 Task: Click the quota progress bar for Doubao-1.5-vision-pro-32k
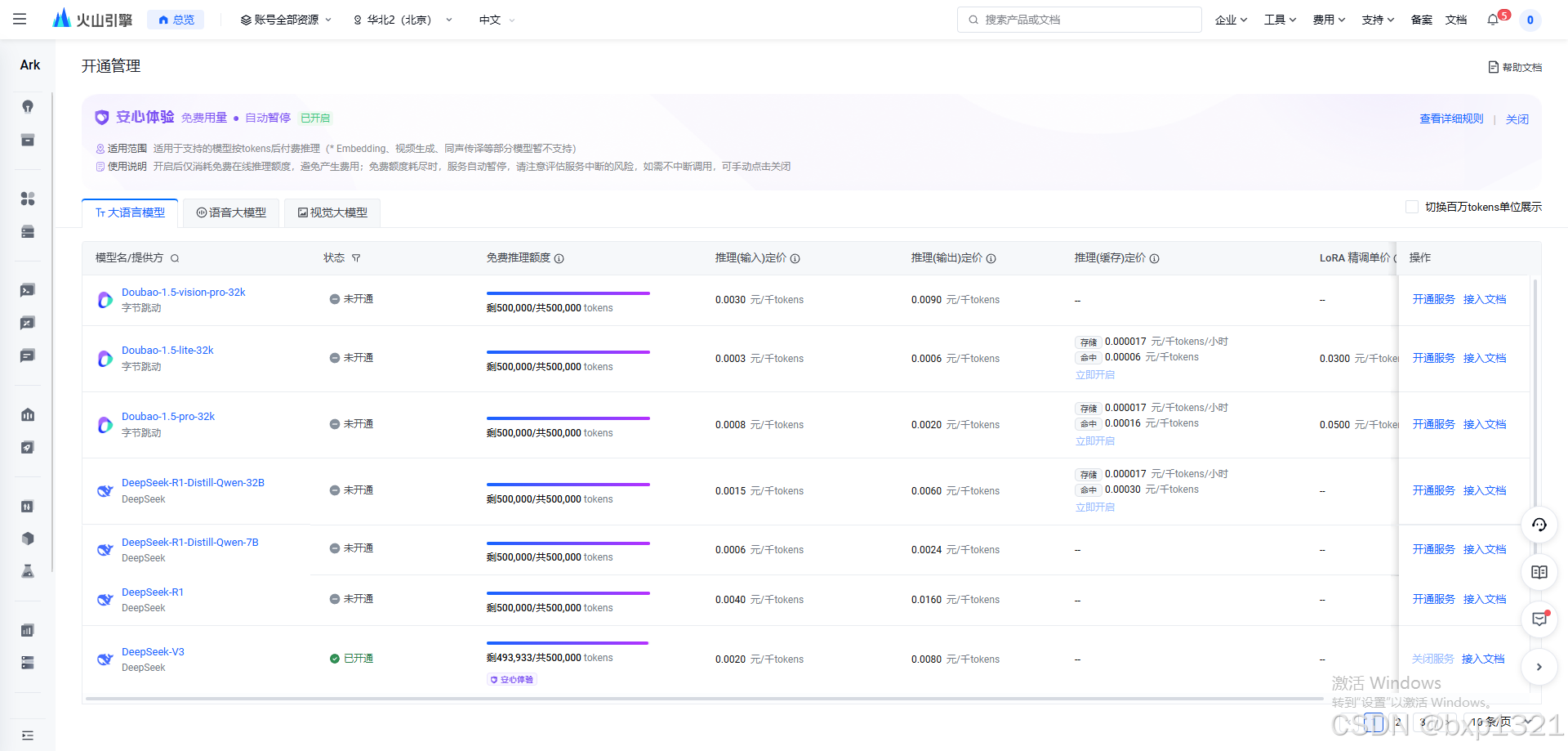coord(568,293)
